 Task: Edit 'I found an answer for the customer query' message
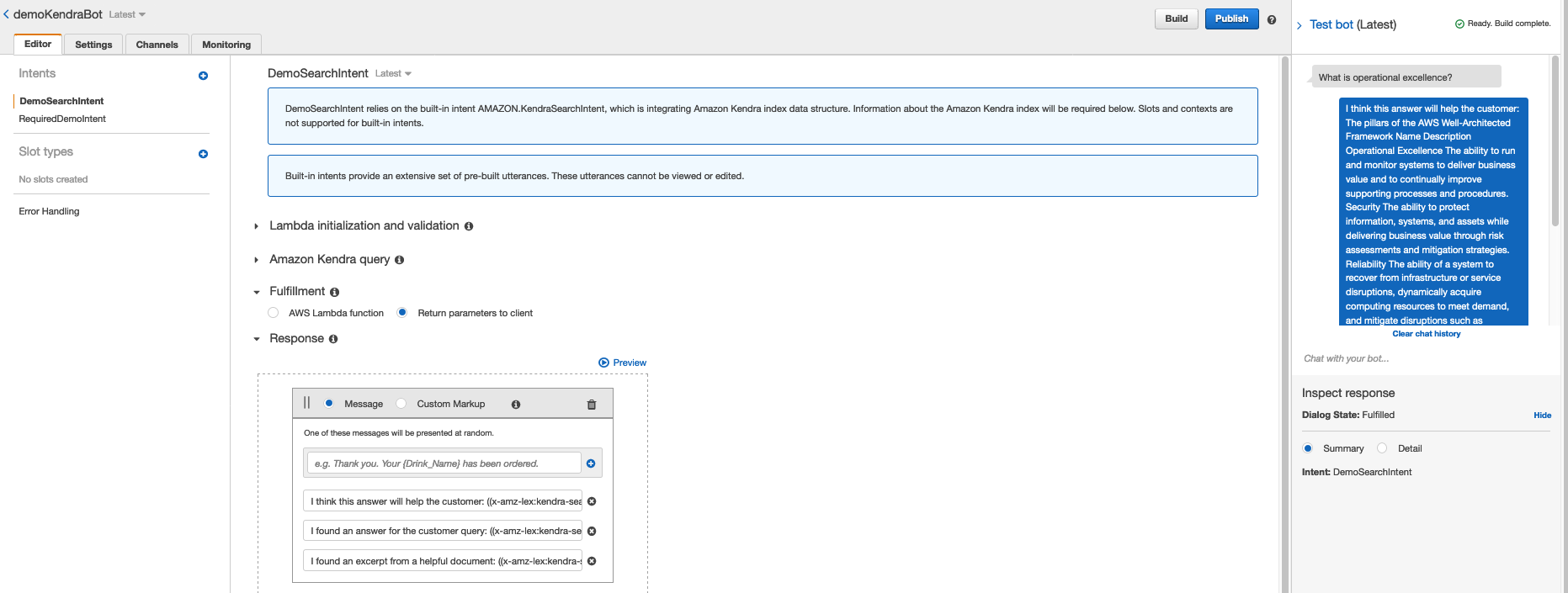[x=443, y=531]
